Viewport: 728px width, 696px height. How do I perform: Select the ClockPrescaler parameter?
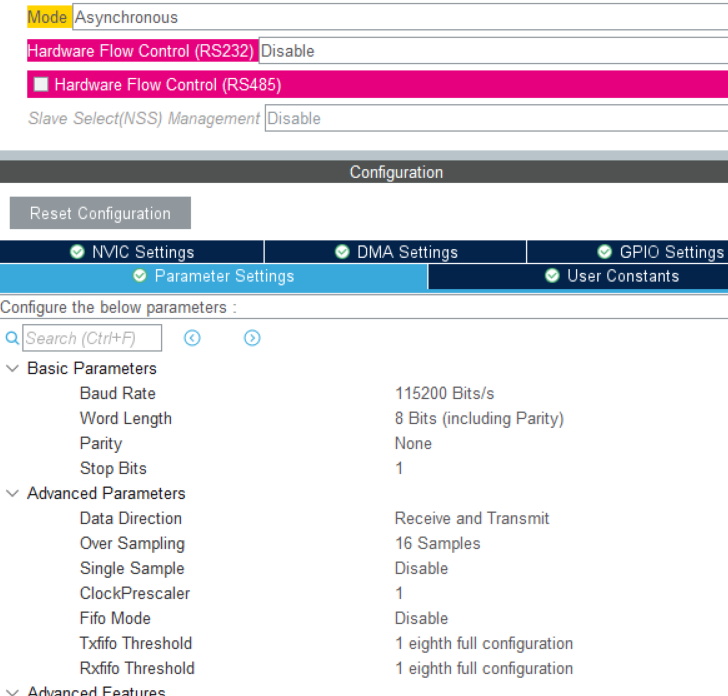pyautogui.click(x=135, y=594)
